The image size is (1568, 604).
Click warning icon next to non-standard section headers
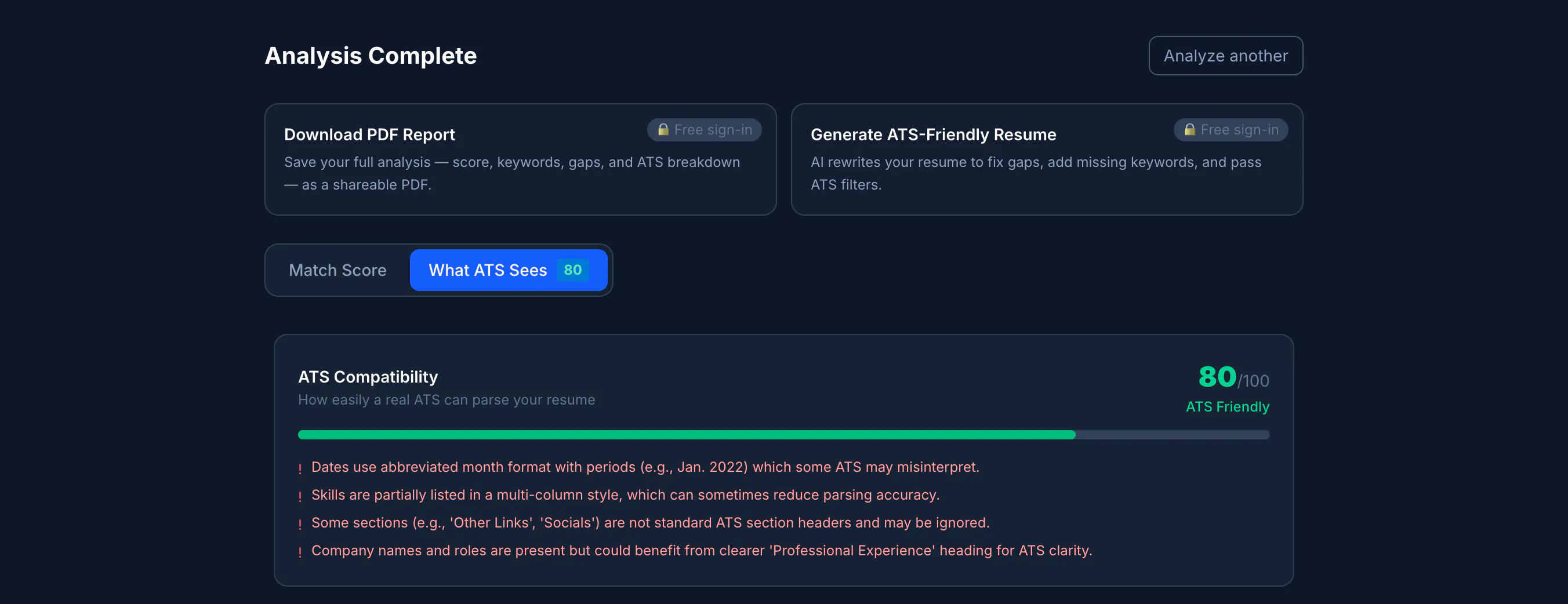(300, 525)
